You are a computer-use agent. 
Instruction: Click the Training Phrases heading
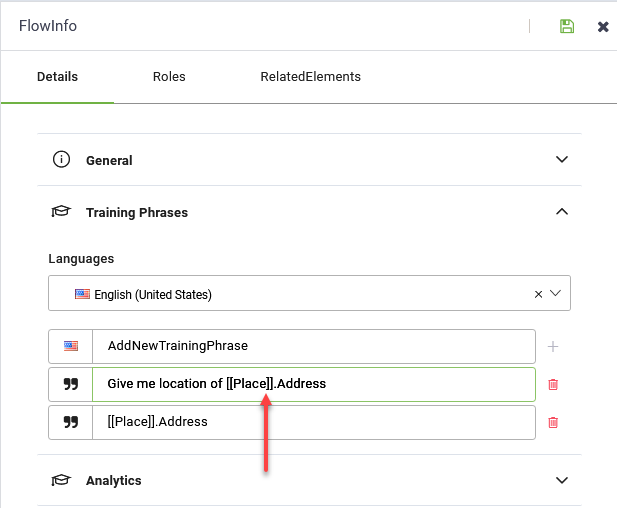137,212
